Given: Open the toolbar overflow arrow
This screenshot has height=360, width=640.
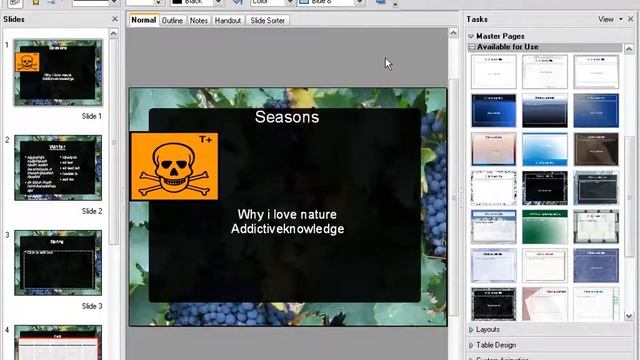Looking at the screenshot, I should click(x=395, y=5).
